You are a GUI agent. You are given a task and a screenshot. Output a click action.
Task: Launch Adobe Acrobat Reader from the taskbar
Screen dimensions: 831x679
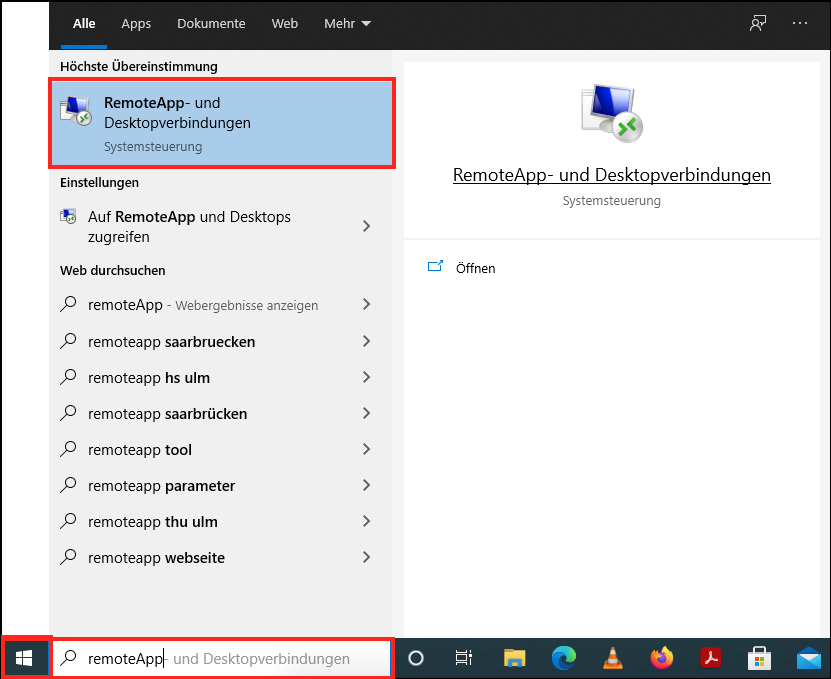[x=710, y=658]
